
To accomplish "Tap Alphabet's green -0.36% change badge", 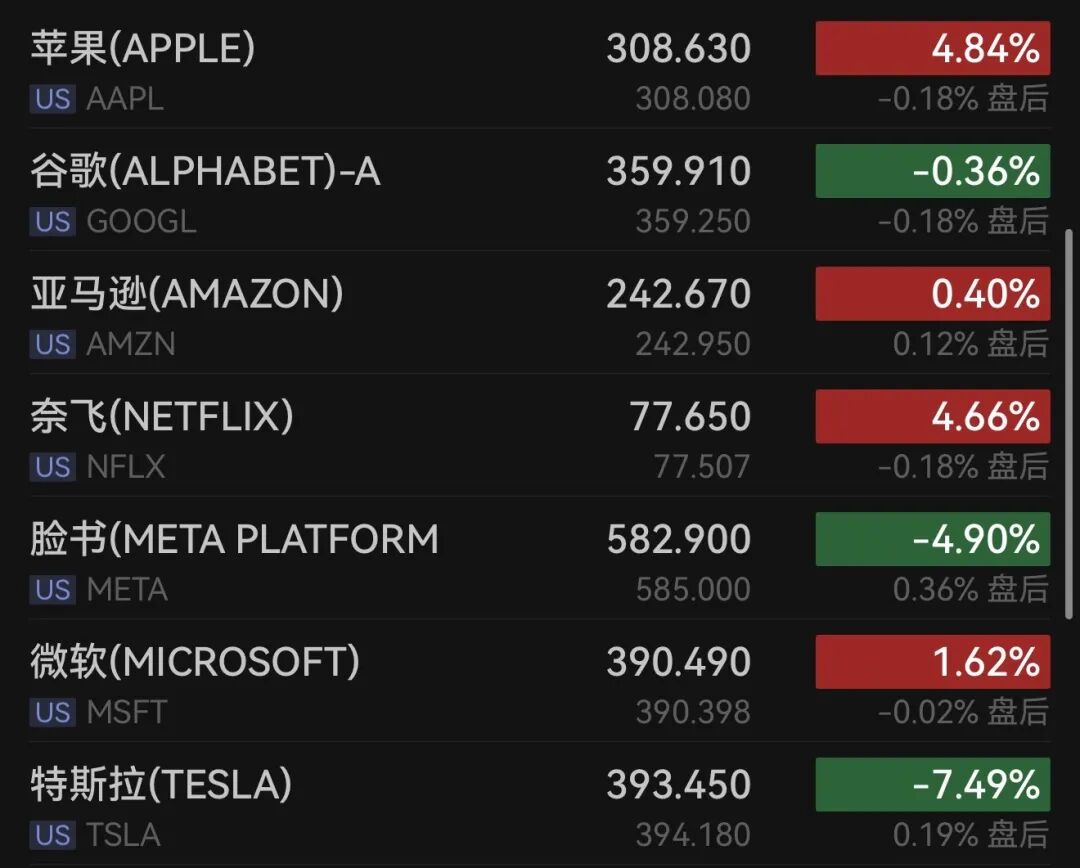I will click(x=933, y=171).
